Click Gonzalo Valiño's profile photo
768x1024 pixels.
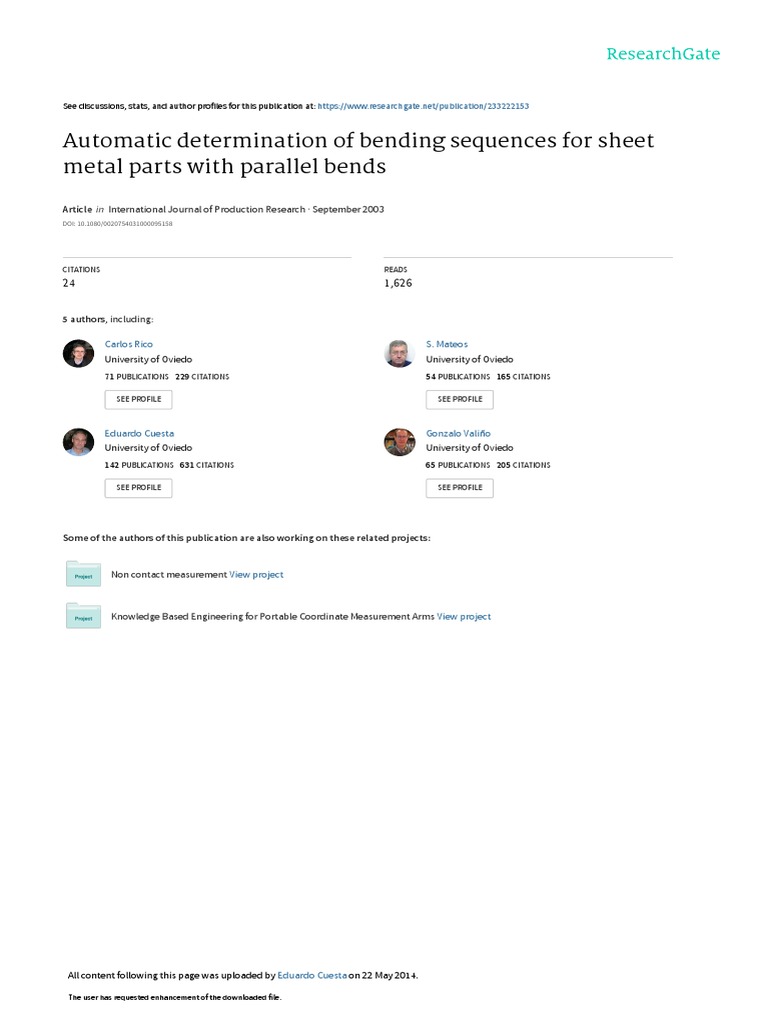(x=399, y=442)
